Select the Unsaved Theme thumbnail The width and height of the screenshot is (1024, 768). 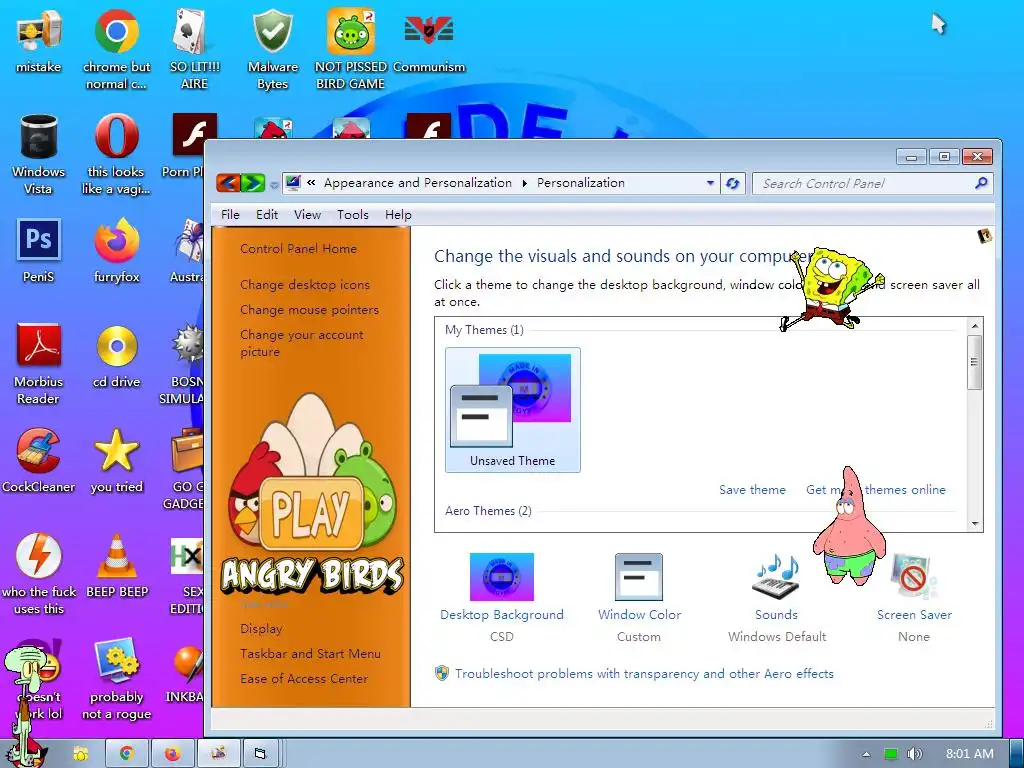(x=513, y=409)
